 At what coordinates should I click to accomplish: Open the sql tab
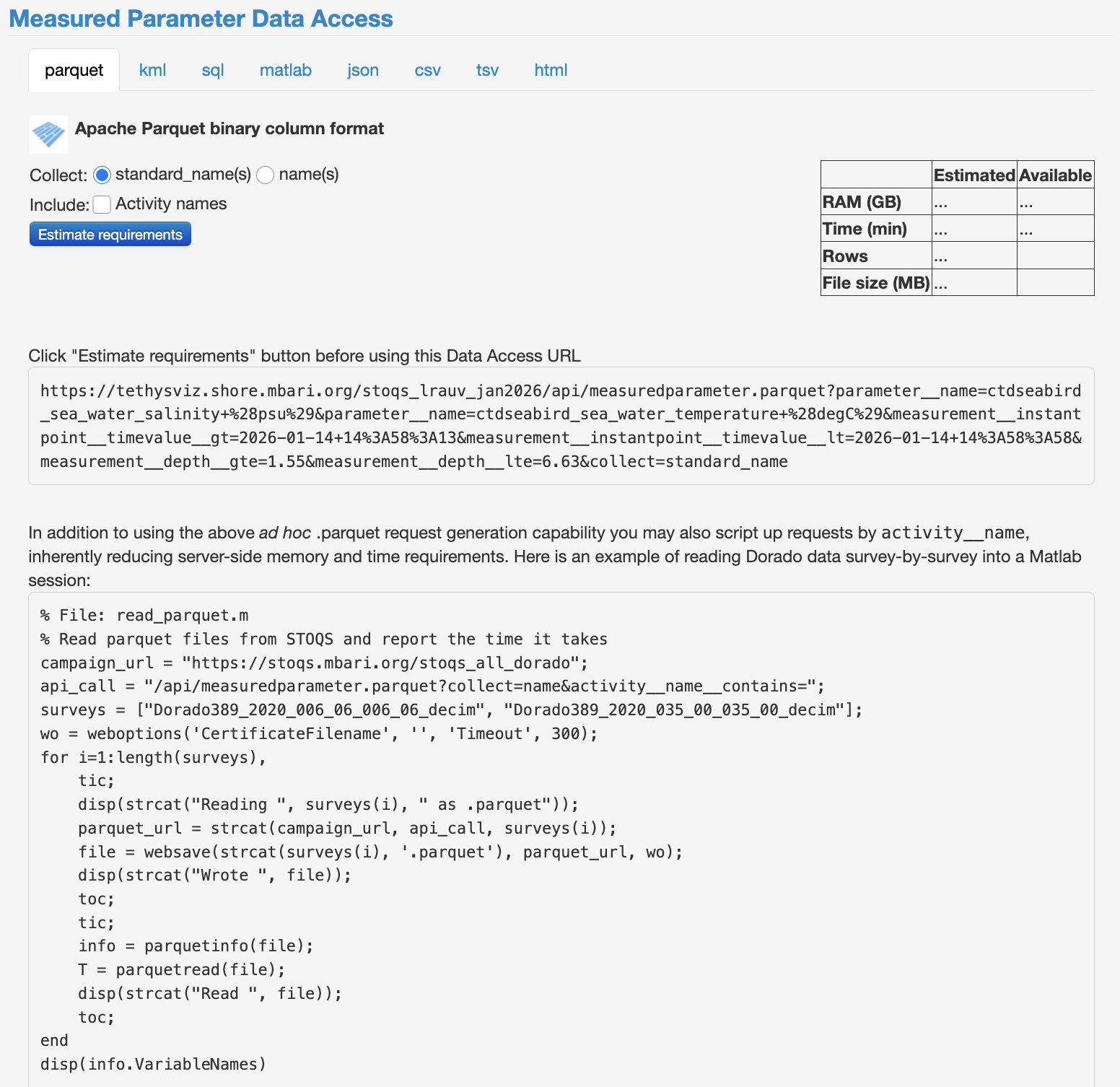point(213,70)
